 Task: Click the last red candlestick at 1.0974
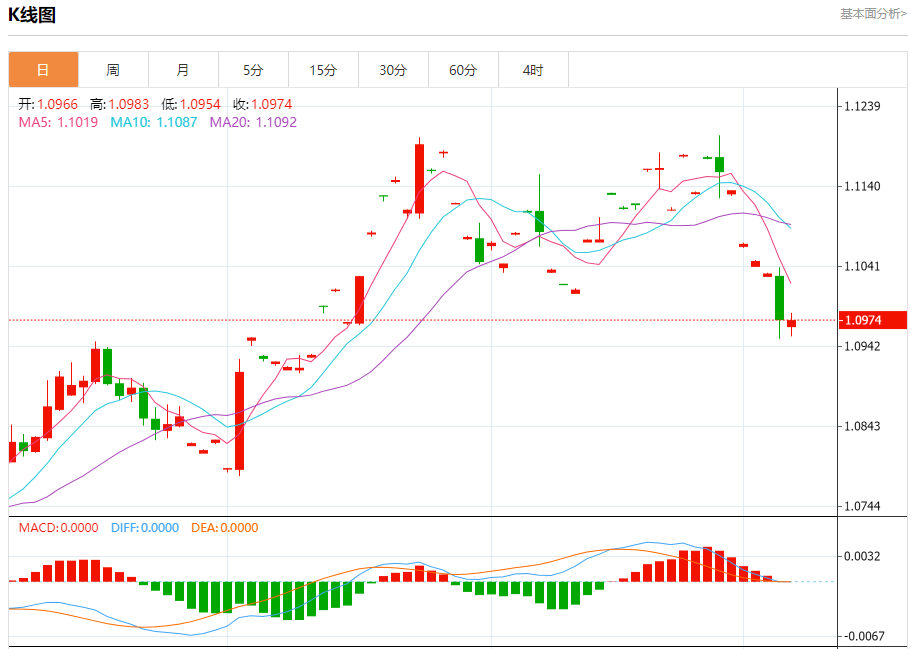(x=791, y=324)
